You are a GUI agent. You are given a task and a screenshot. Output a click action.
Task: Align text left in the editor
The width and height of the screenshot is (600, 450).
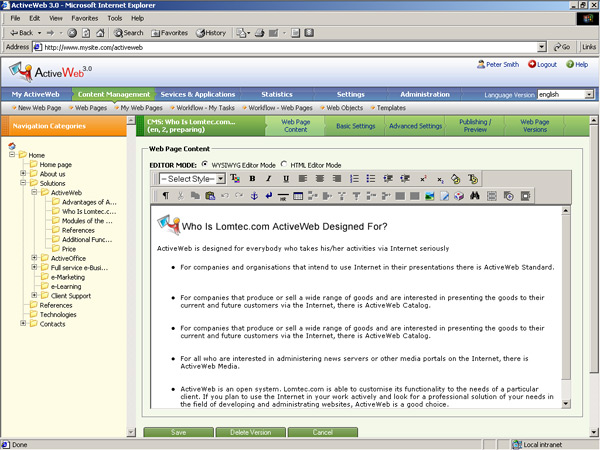pos(303,179)
